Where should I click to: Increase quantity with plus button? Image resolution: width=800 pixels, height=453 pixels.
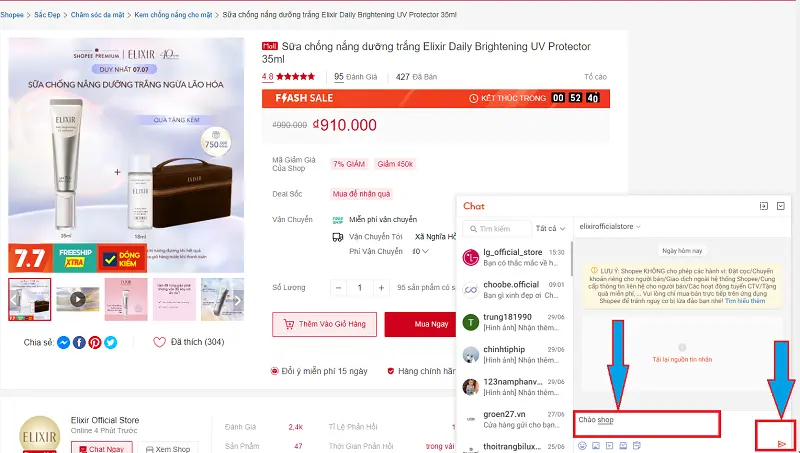click(x=381, y=288)
